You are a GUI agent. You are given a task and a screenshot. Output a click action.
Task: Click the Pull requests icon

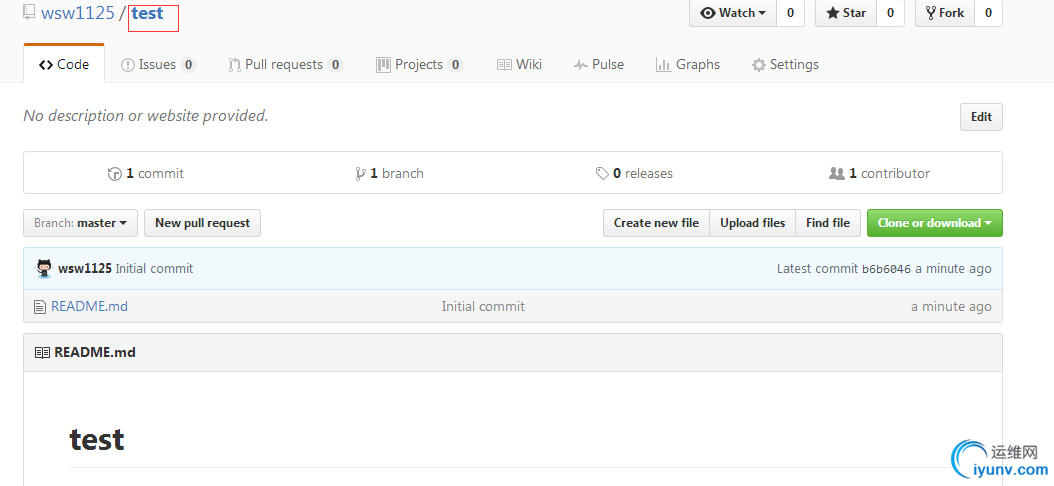(235, 65)
